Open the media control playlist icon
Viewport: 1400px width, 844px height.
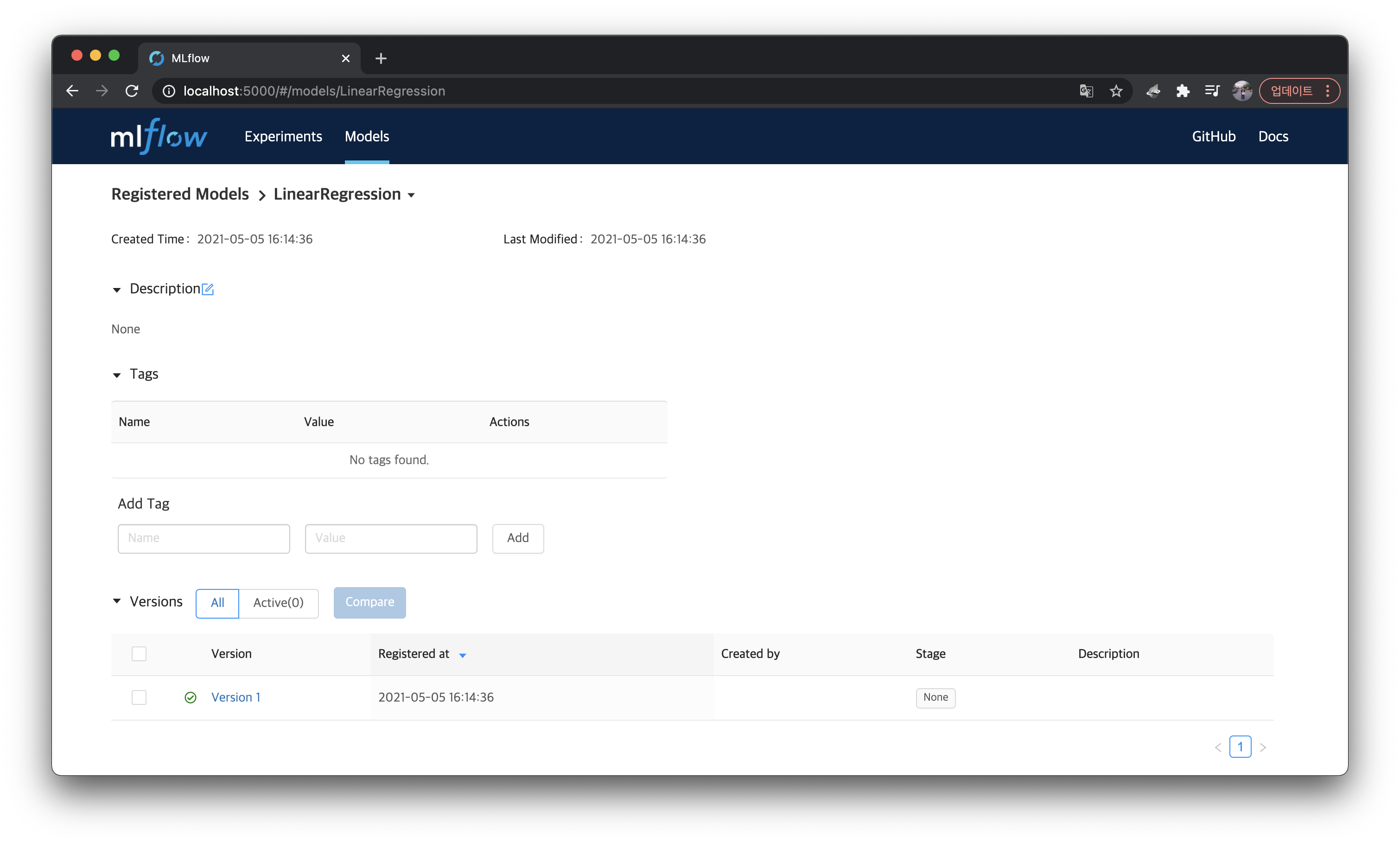1212,91
